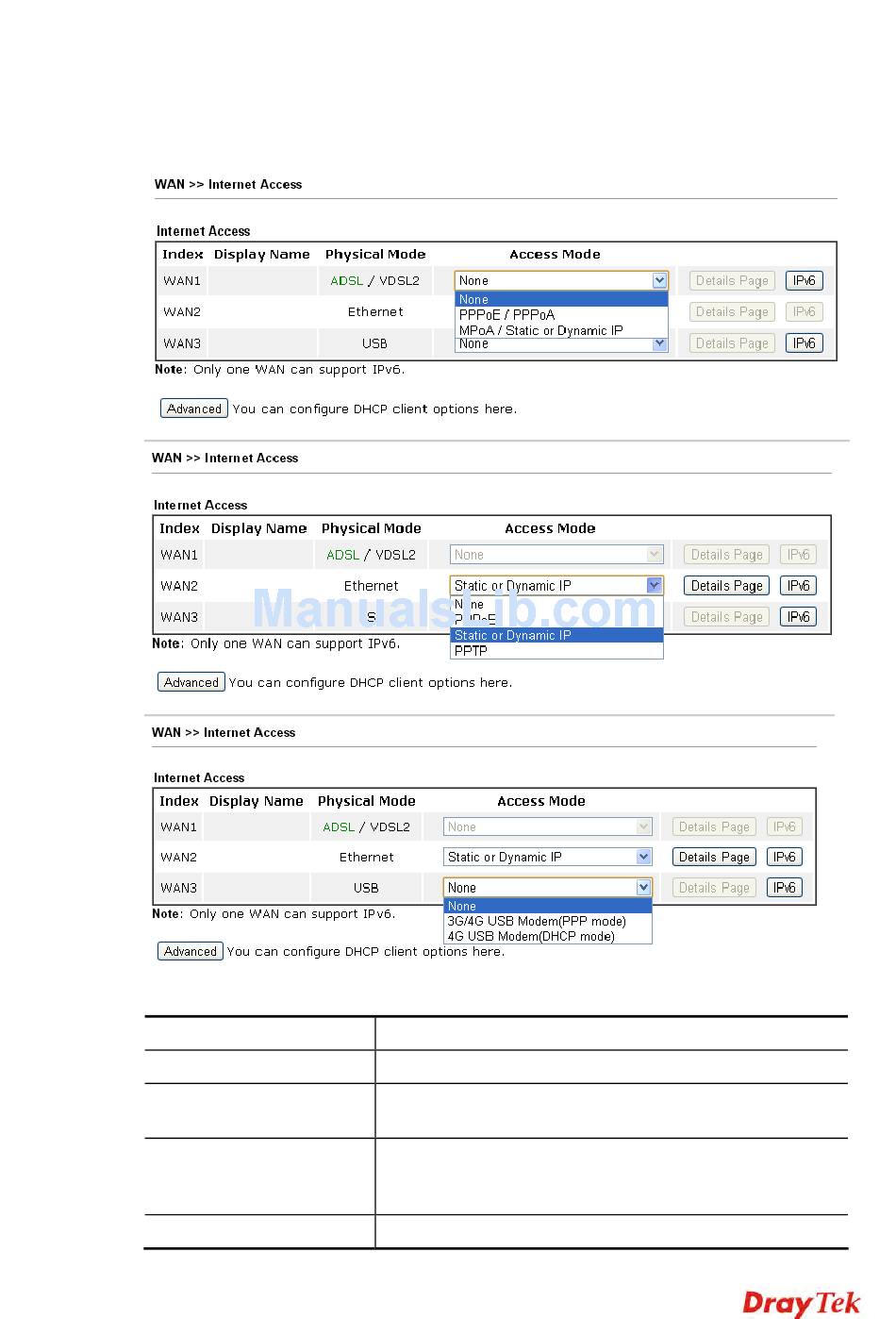Choose MPoA / Static or Dynamic IP option
The height and width of the screenshot is (1319, 896).
[x=540, y=330]
